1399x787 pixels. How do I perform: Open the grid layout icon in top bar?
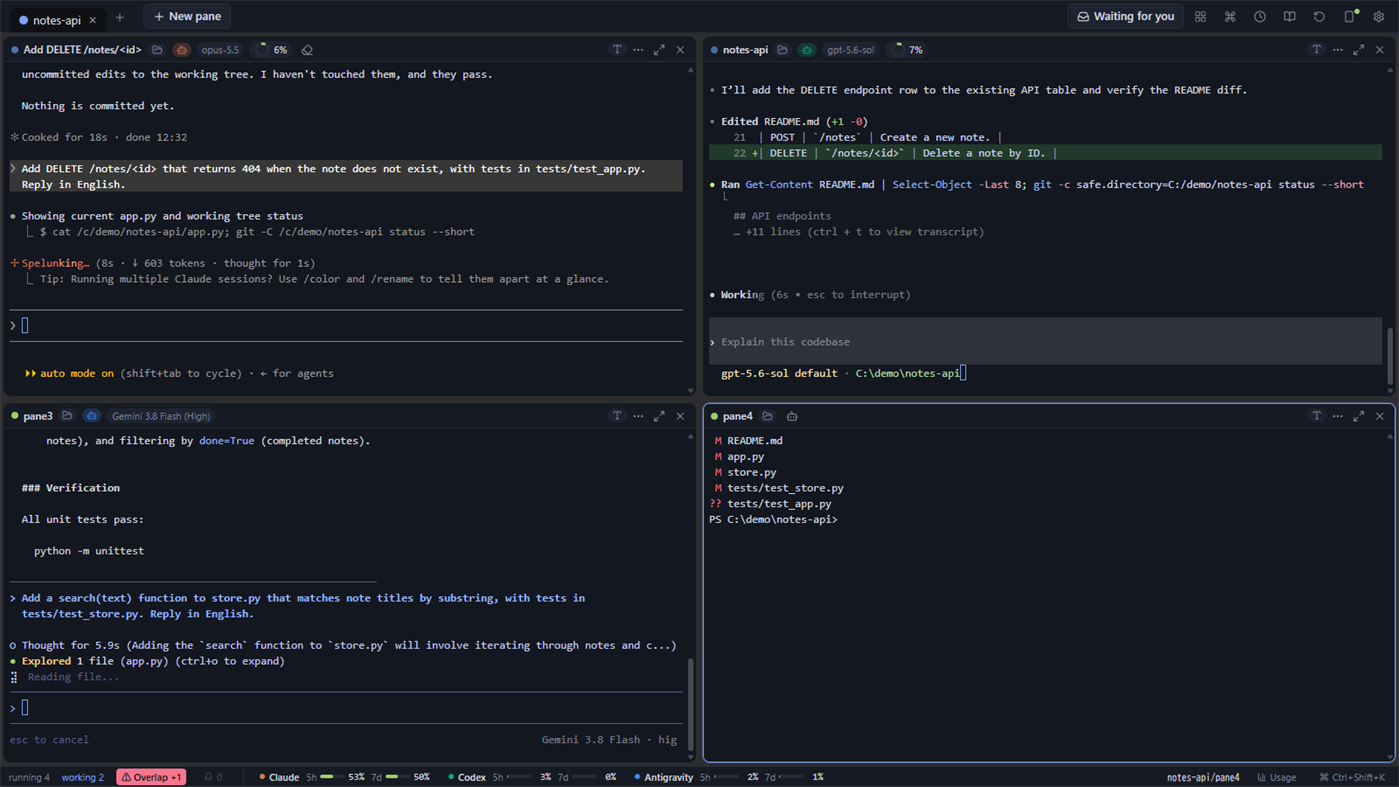pos(1200,17)
